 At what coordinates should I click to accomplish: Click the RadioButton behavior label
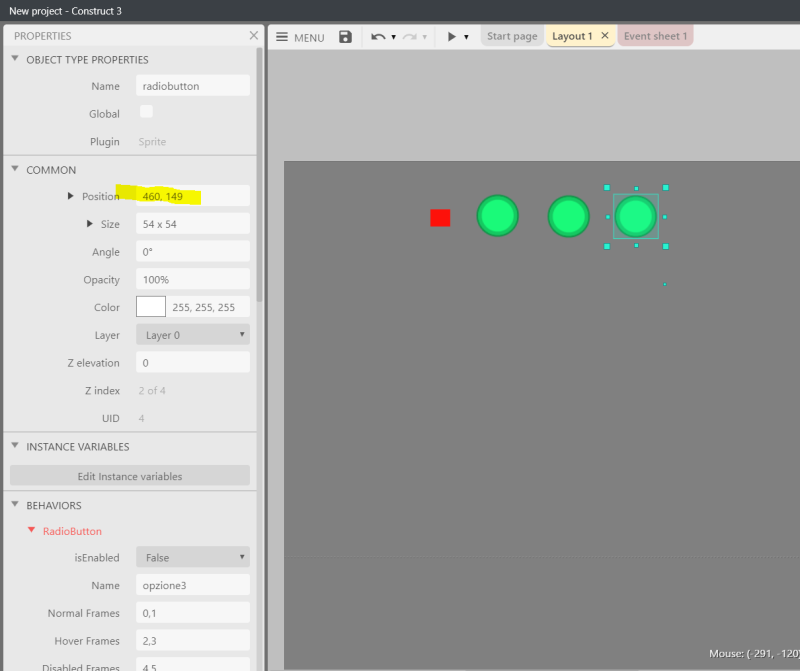pyautogui.click(x=72, y=531)
